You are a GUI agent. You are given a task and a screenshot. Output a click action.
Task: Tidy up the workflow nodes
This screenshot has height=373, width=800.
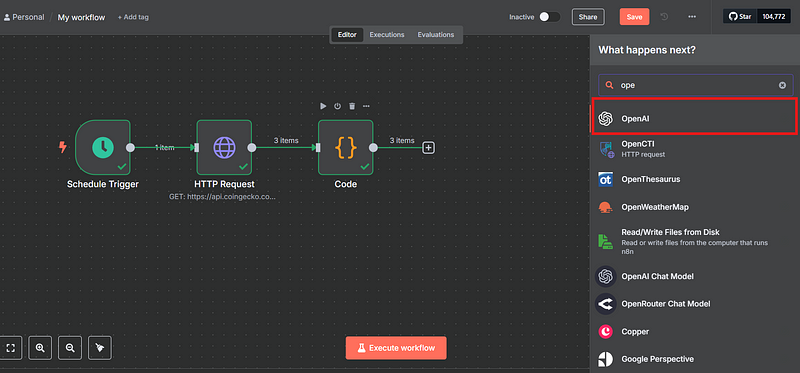click(100, 348)
